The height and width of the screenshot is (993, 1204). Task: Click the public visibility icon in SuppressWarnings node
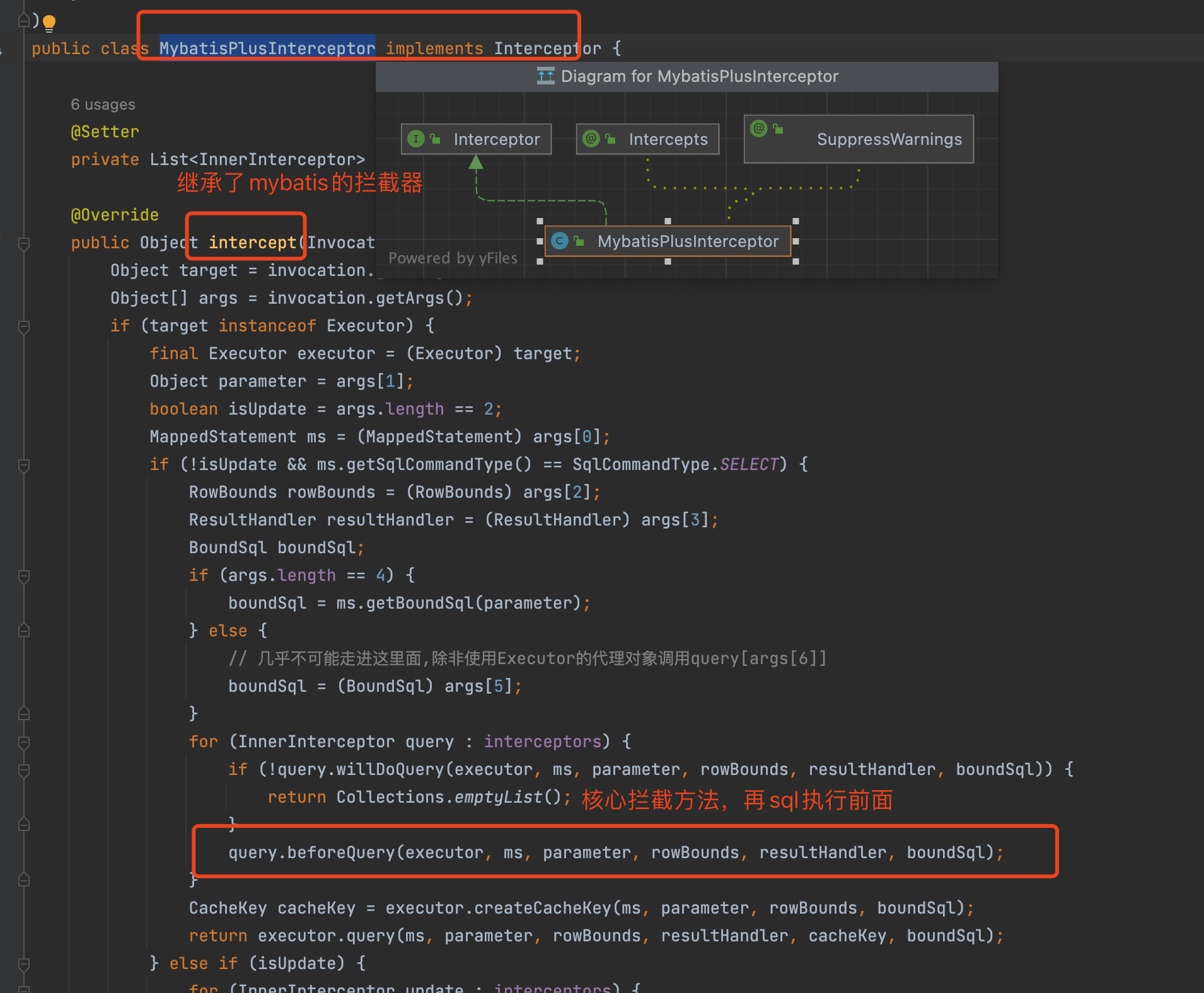tap(778, 129)
